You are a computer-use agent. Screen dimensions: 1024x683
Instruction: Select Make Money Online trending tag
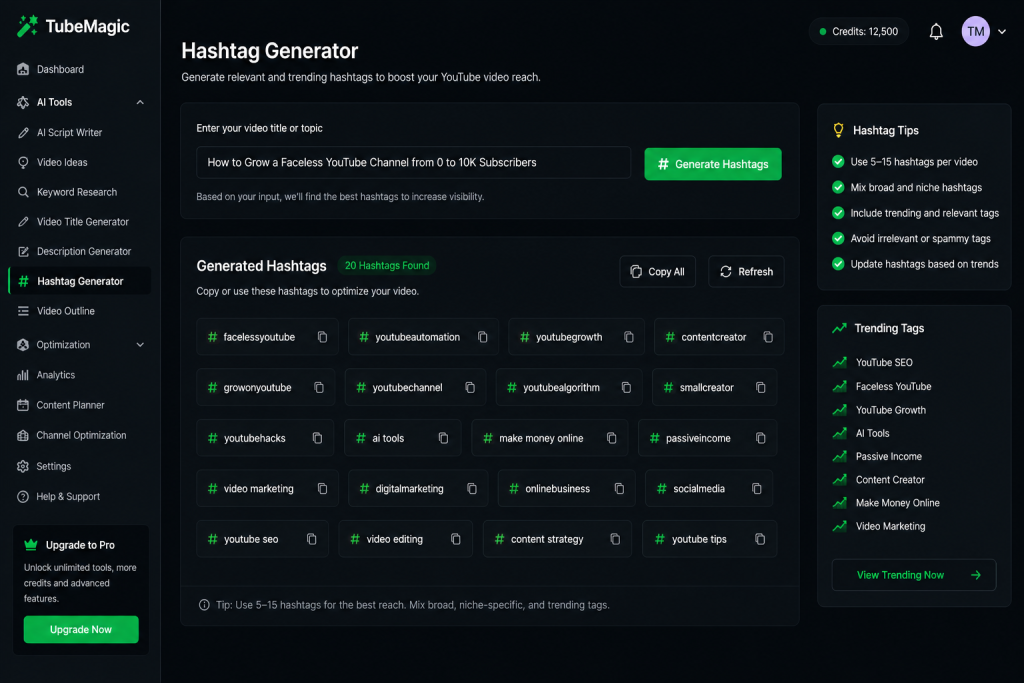click(886, 503)
